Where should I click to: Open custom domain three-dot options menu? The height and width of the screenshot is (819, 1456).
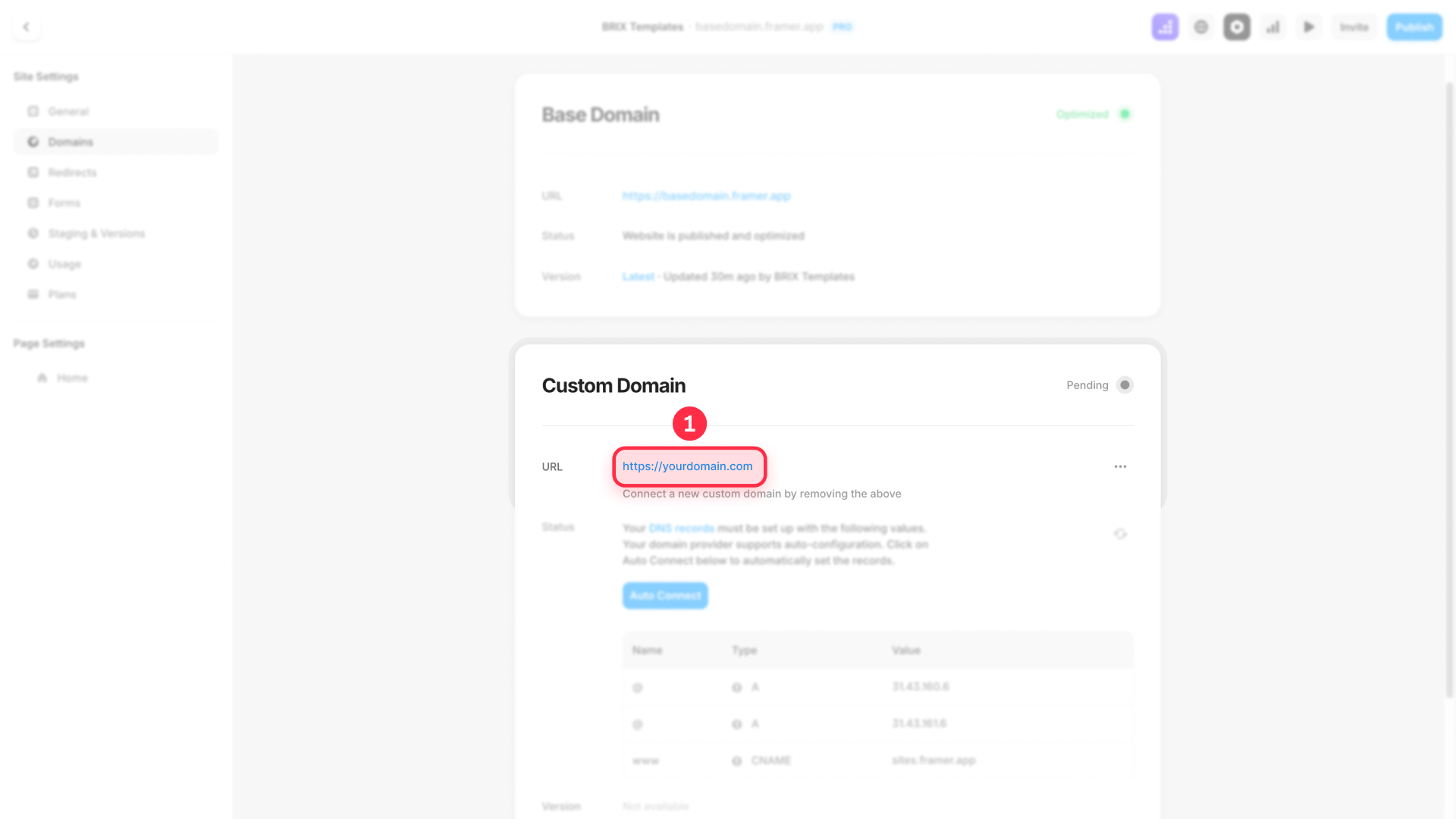click(x=1120, y=466)
